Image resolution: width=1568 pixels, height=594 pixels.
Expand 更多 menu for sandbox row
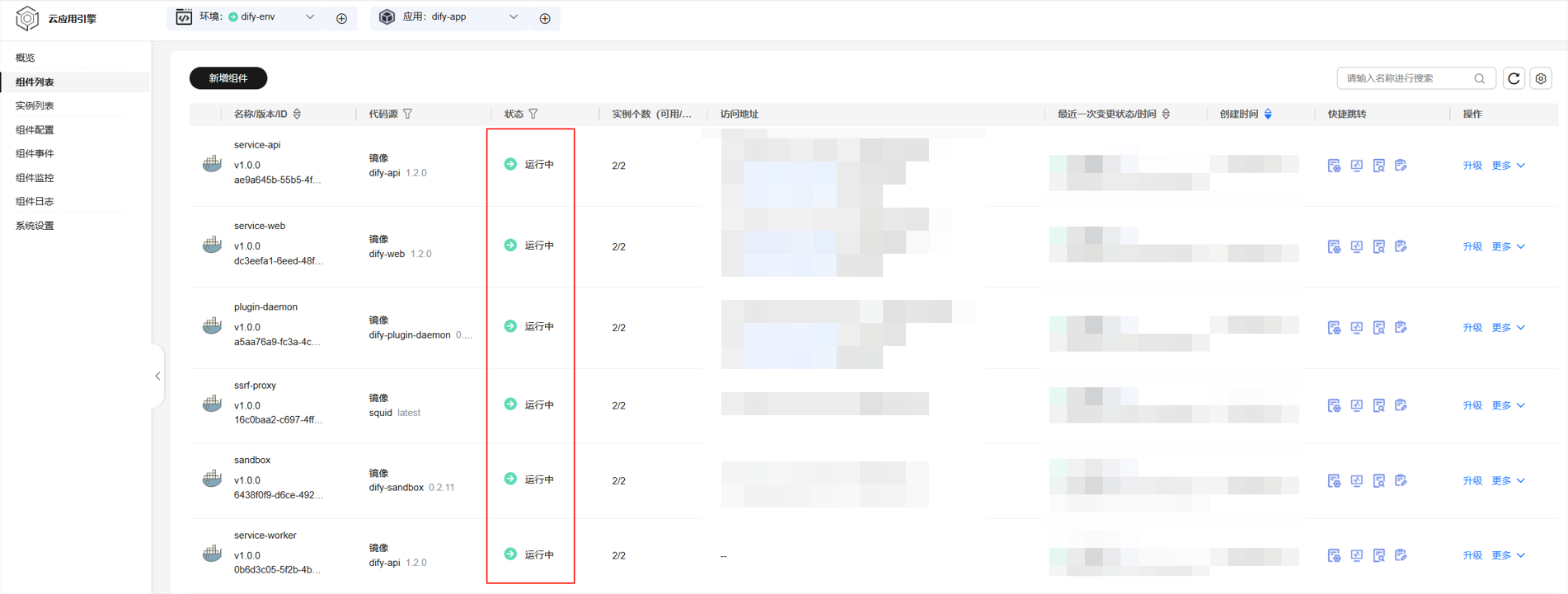click(x=1509, y=481)
